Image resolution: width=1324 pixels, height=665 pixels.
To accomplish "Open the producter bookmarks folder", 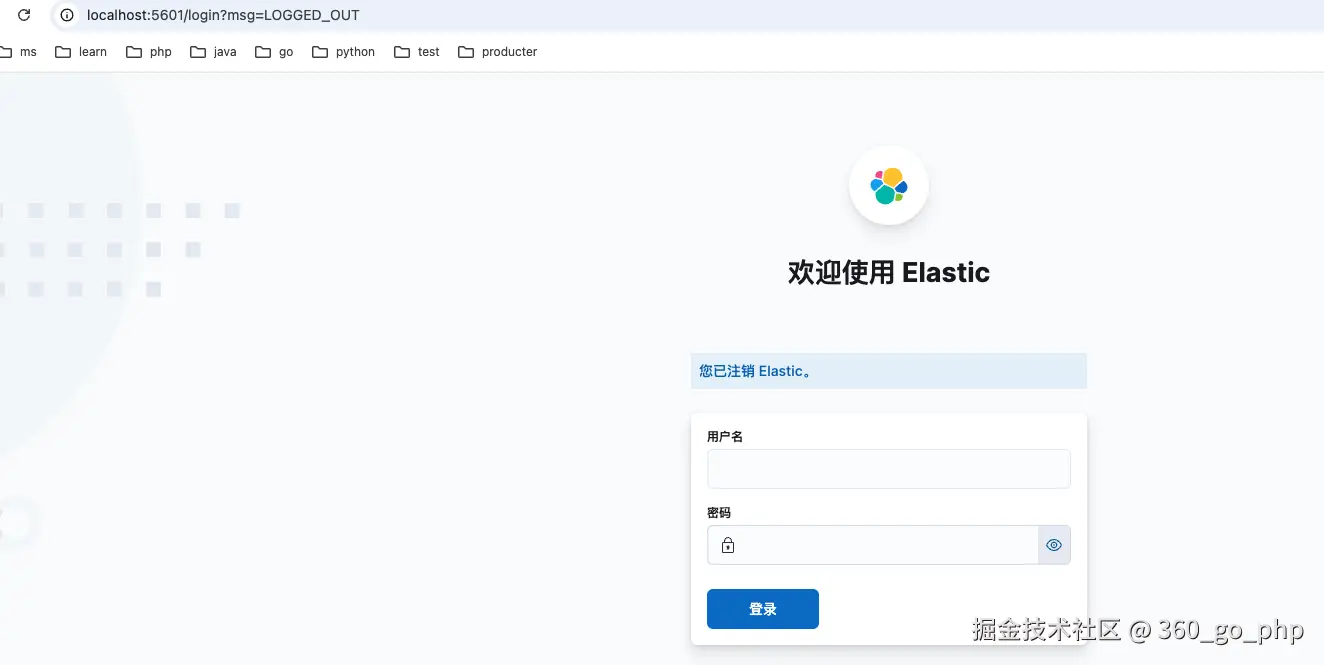I will tap(497, 52).
